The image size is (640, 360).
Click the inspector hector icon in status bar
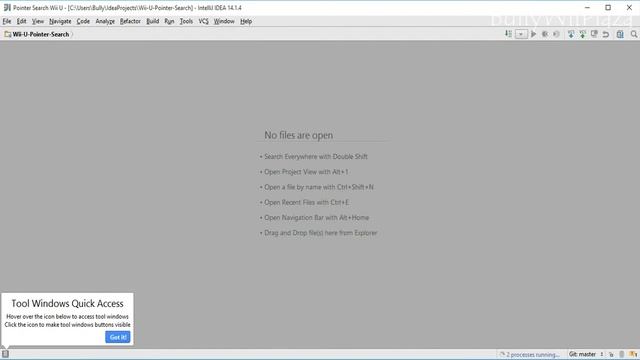point(633,354)
